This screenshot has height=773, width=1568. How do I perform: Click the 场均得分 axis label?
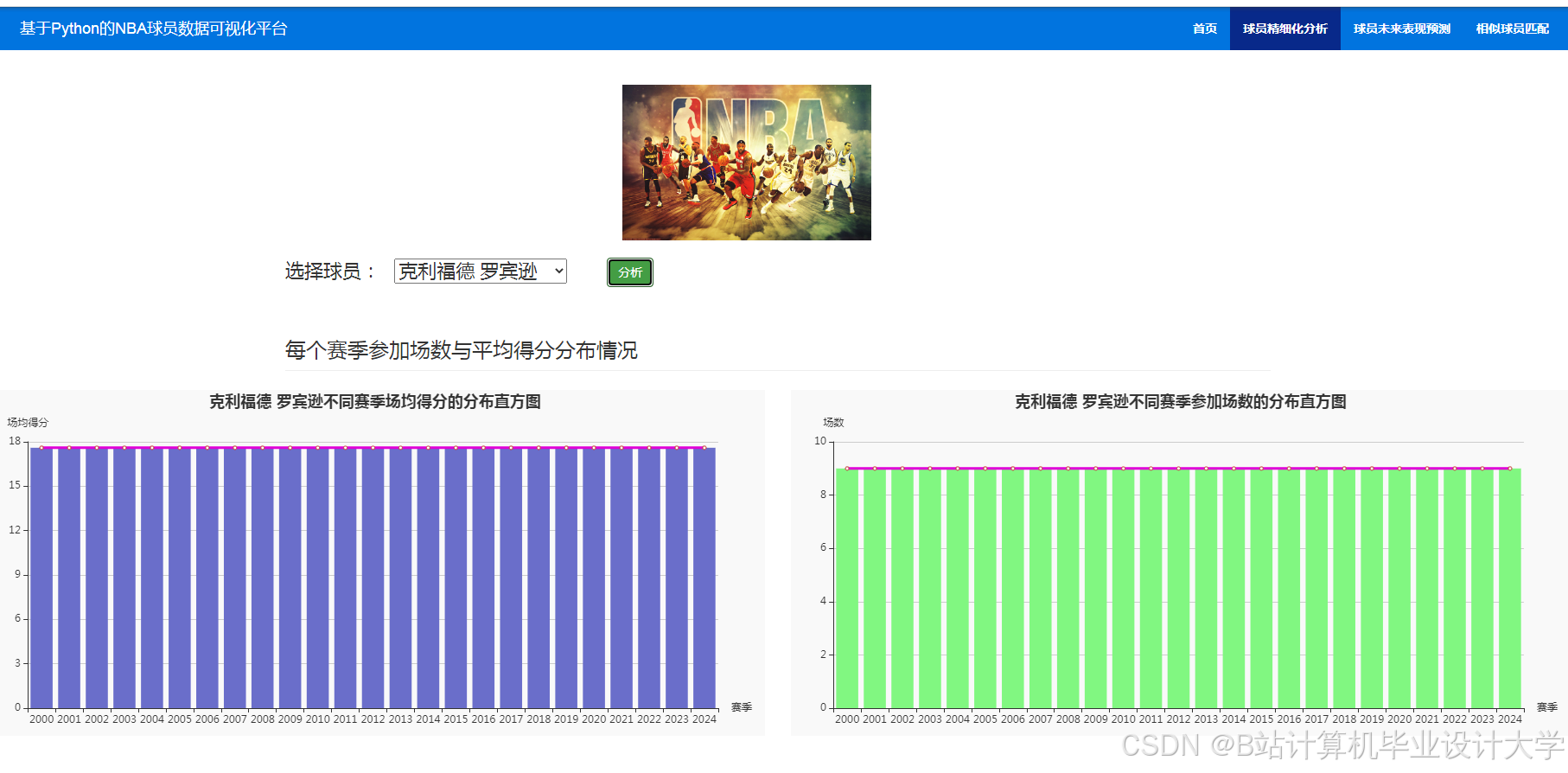point(28,423)
